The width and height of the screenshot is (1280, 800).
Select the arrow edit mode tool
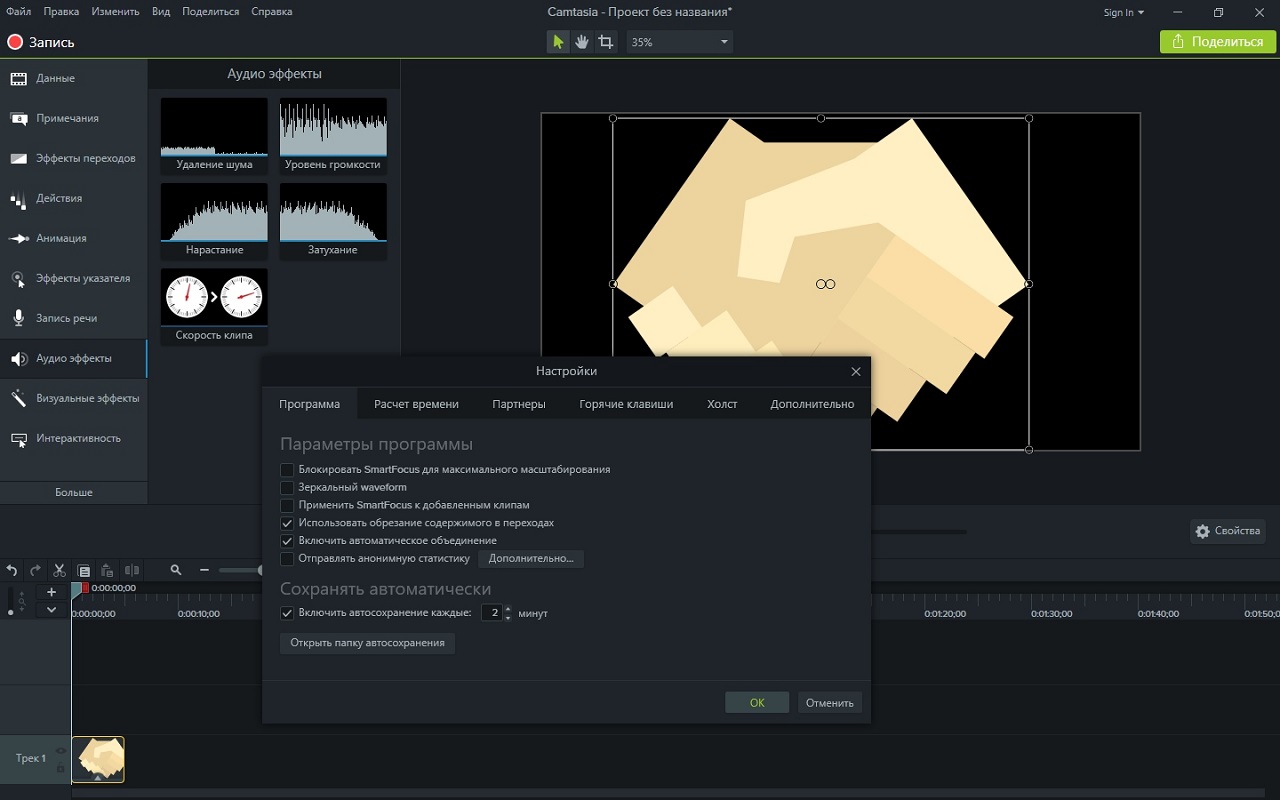[x=558, y=42]
